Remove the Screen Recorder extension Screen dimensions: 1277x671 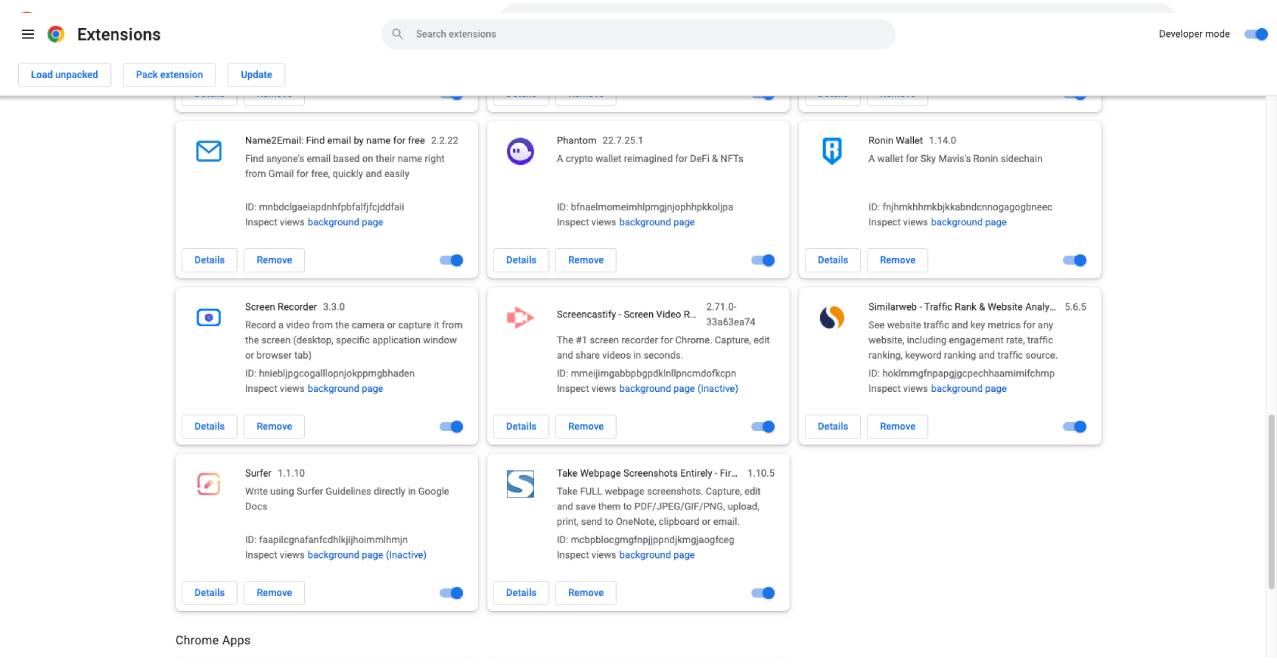pyautogui.click(x=274, y=426)
